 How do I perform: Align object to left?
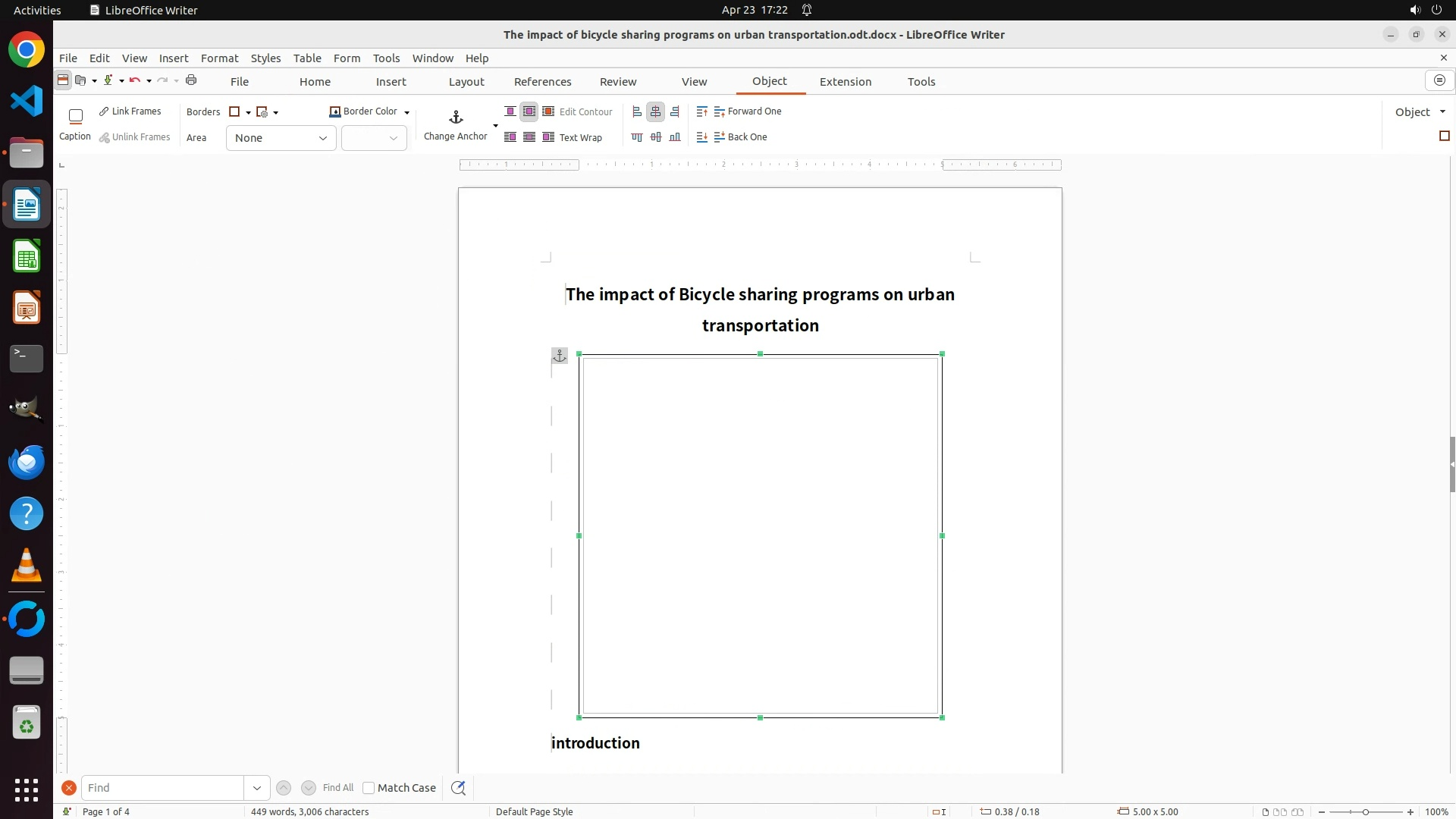pyautogui.click(x=637, y=111)
